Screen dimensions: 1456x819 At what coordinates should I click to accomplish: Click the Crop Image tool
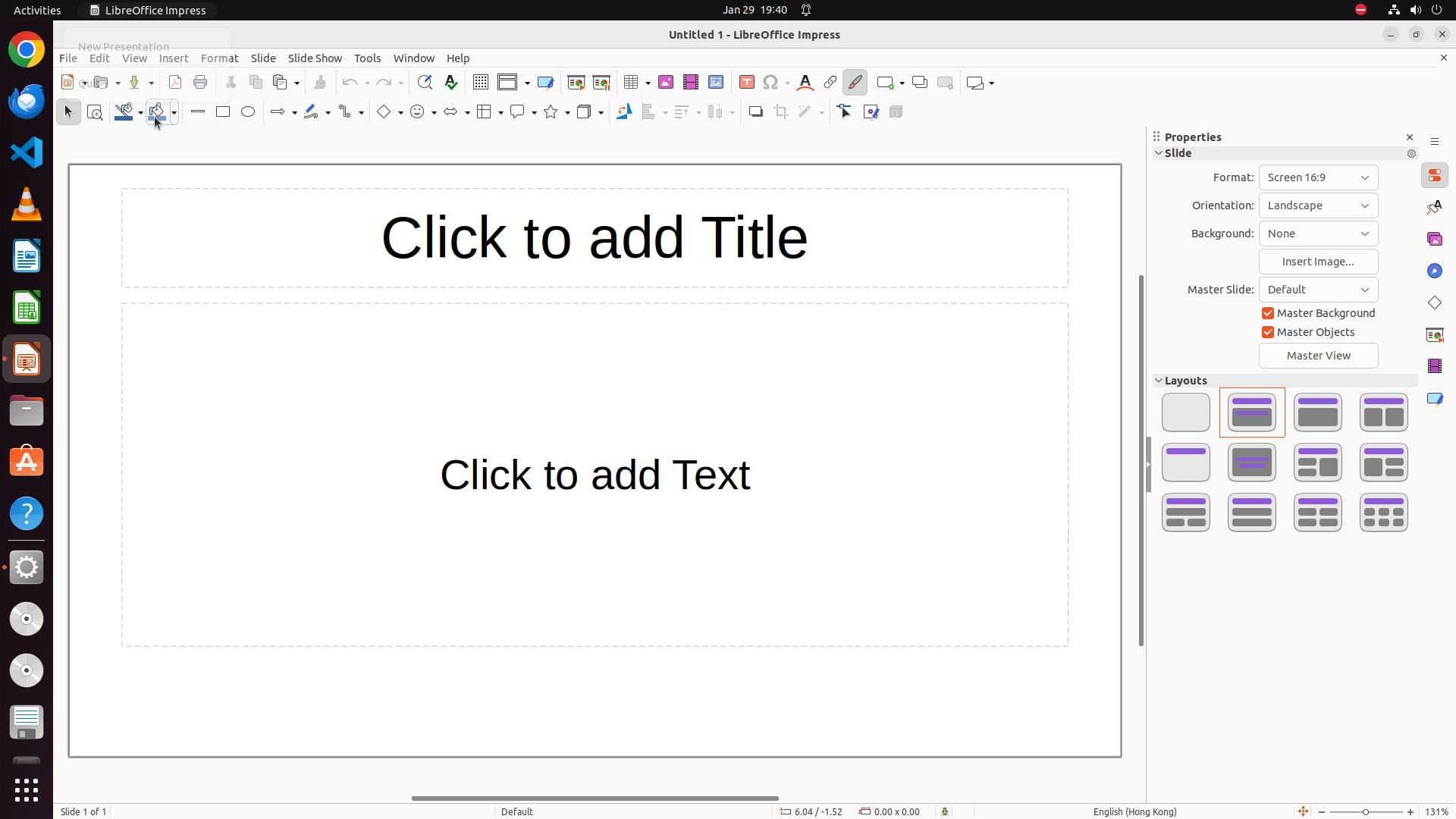tap(781, 112)
